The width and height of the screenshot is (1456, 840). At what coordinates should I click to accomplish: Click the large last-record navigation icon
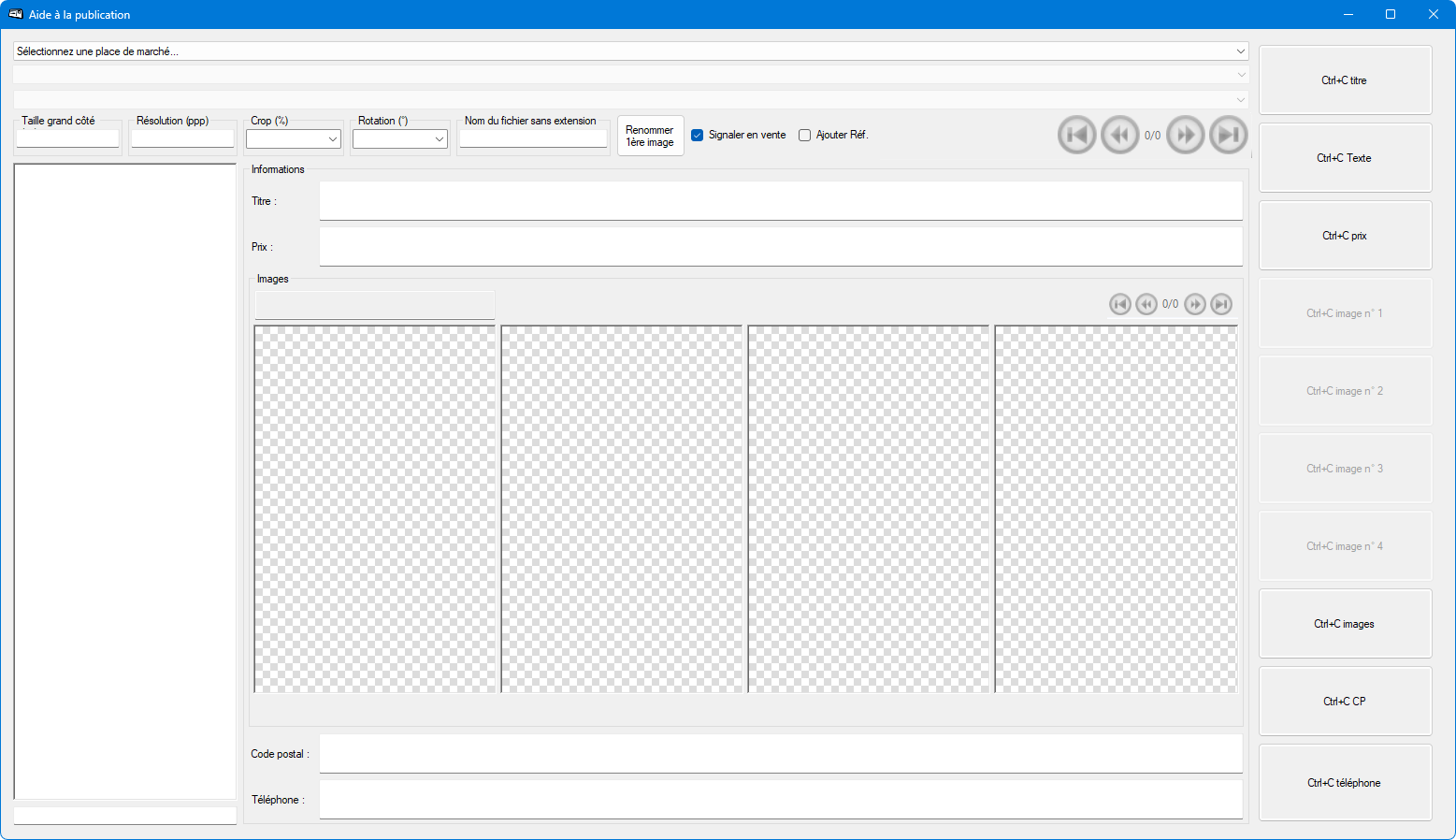point(1228,135)
